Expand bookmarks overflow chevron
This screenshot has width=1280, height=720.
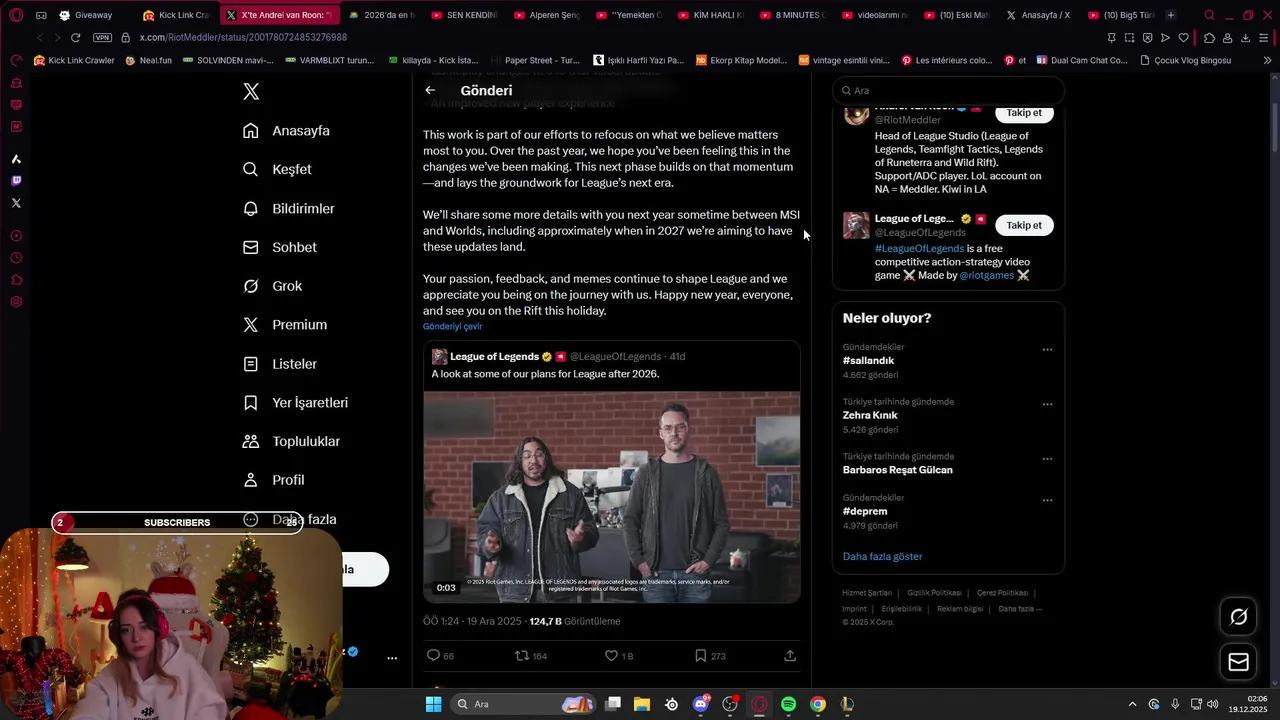point(1267,60)
